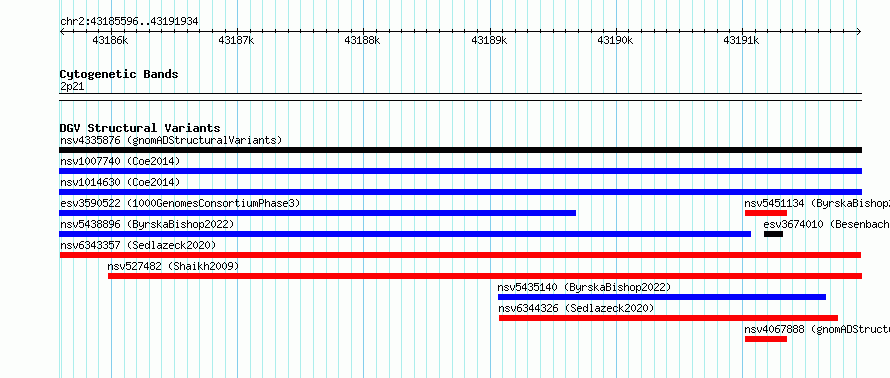Click the 43187k ruler position

(236, 40)
